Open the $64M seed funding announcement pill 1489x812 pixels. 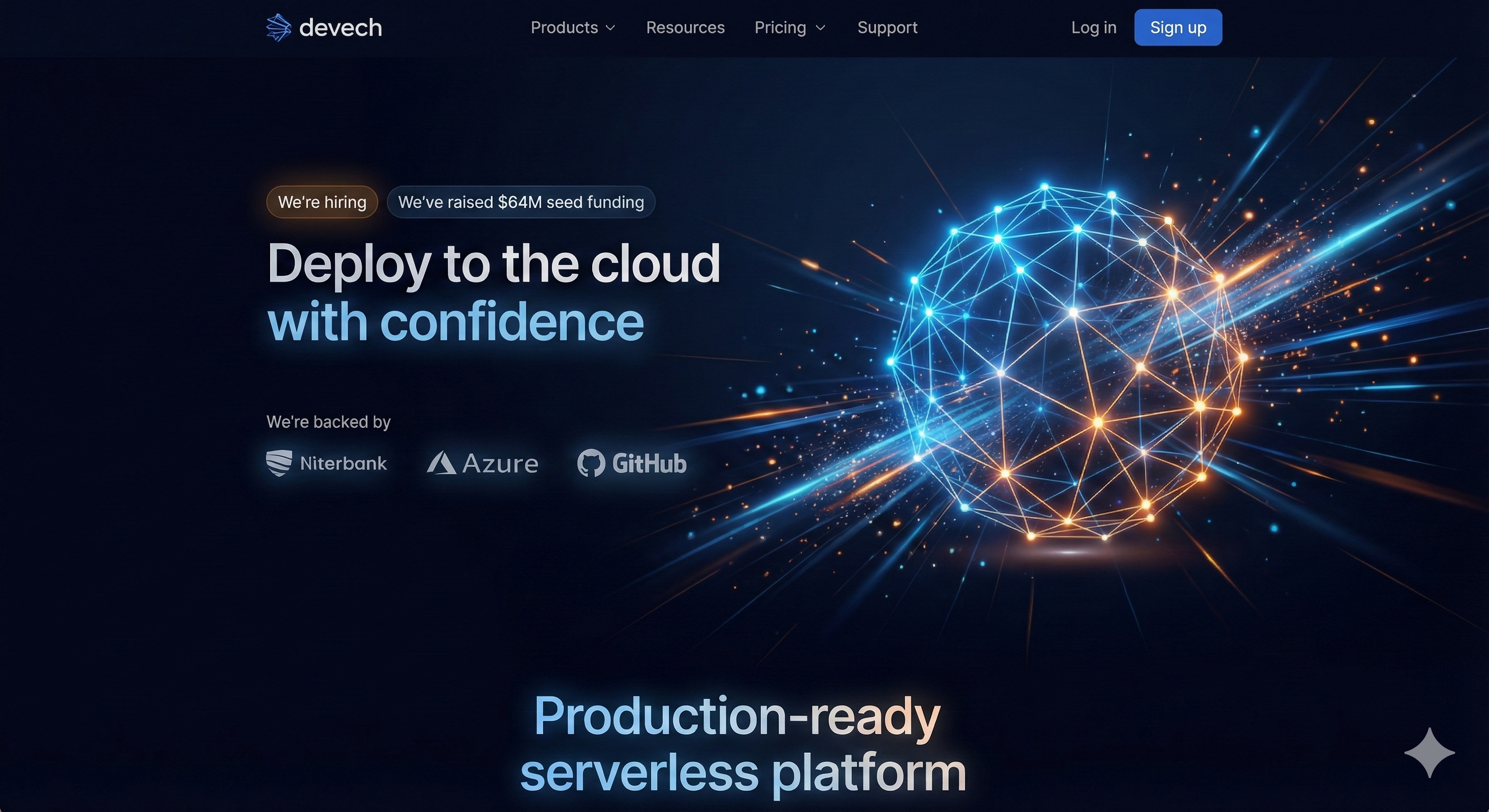[x=521, y=202]
